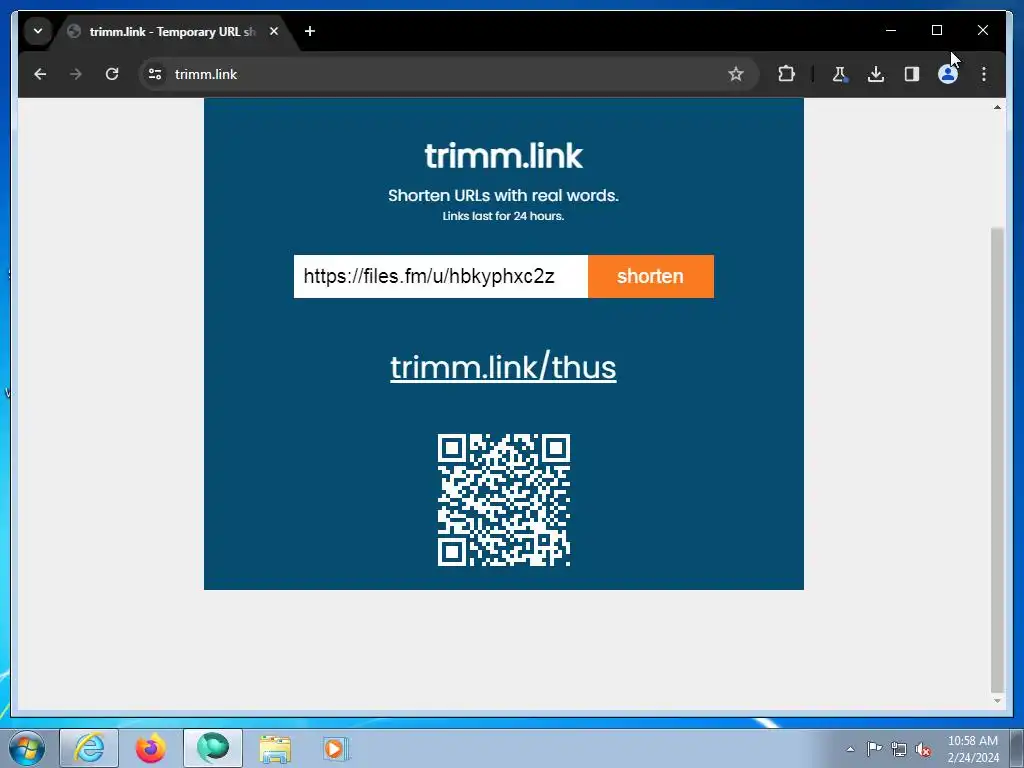The image size is (1024, 768).
Task: Click the trimm.link page heading
Action: 504,156
